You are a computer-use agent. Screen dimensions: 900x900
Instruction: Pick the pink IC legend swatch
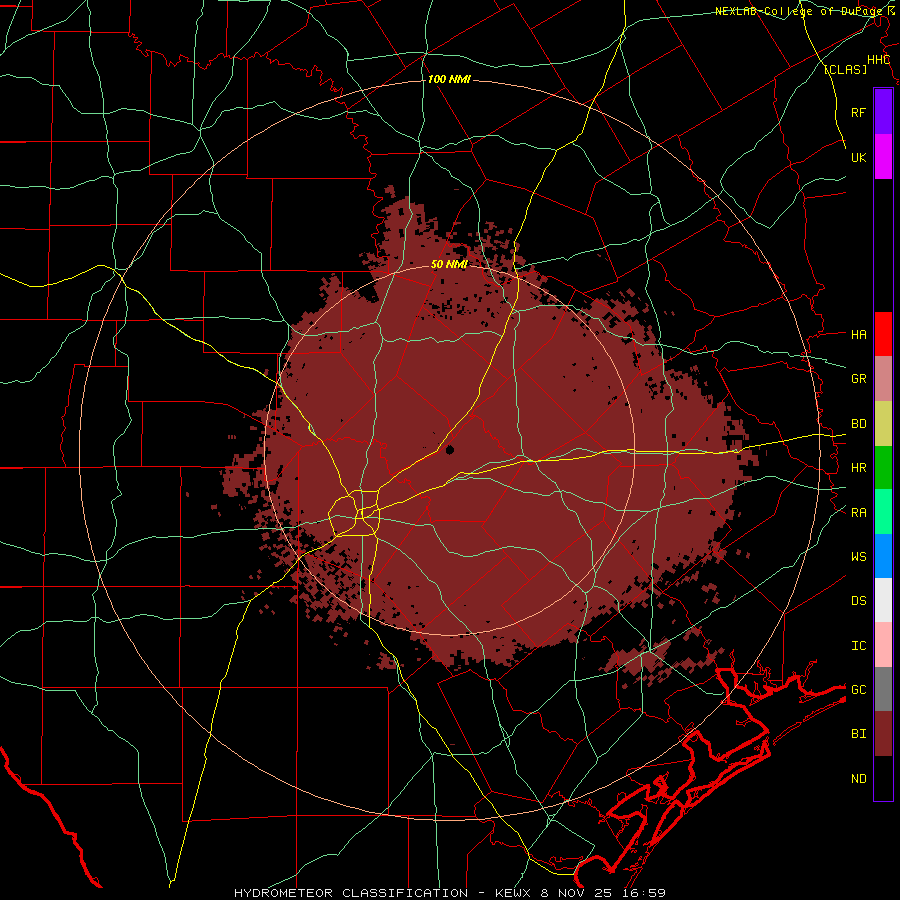[883, 645]
